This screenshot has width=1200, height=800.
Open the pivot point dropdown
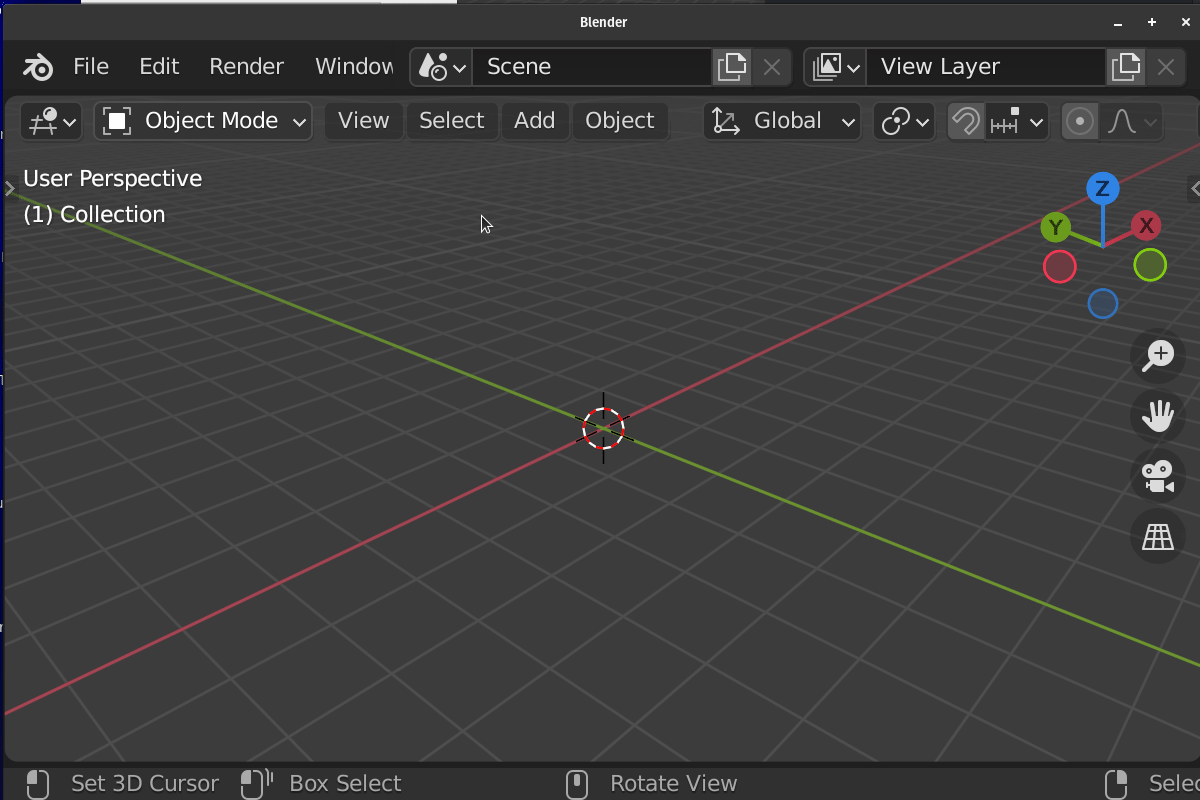904,121
